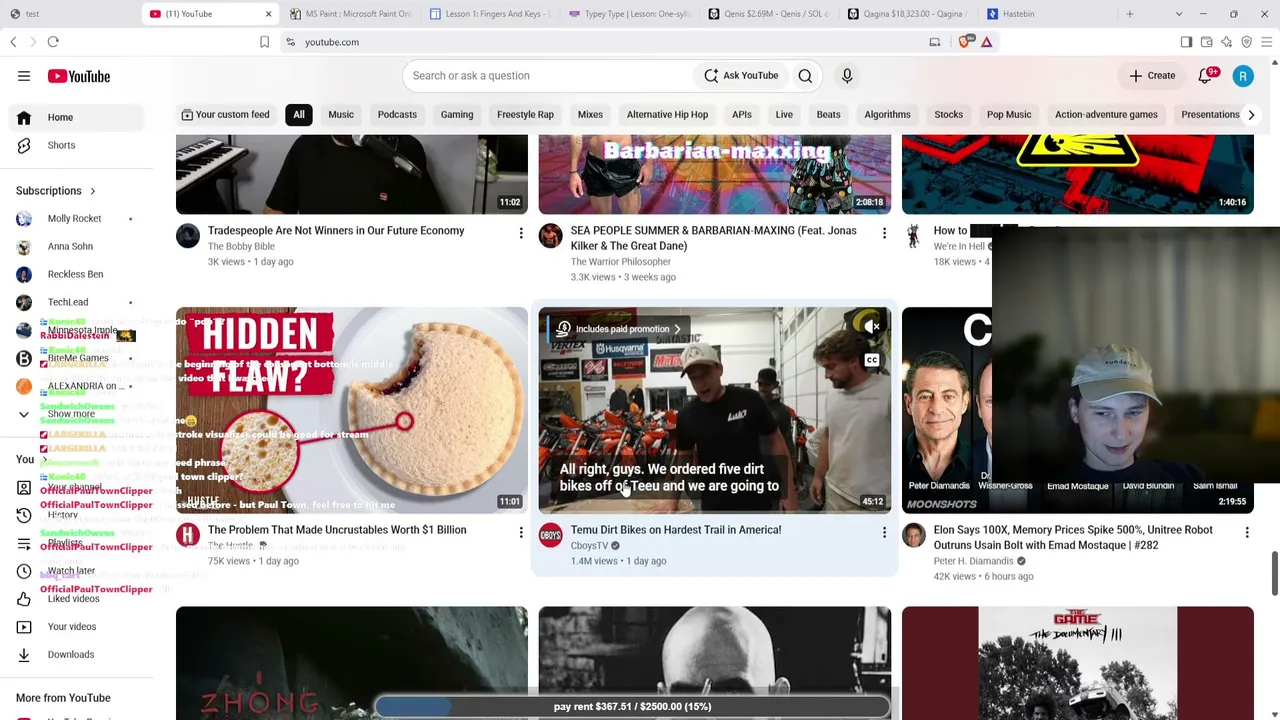Open a new browser tab
This screenshot has height=720, width=1280.
[x=1130, y=14]
